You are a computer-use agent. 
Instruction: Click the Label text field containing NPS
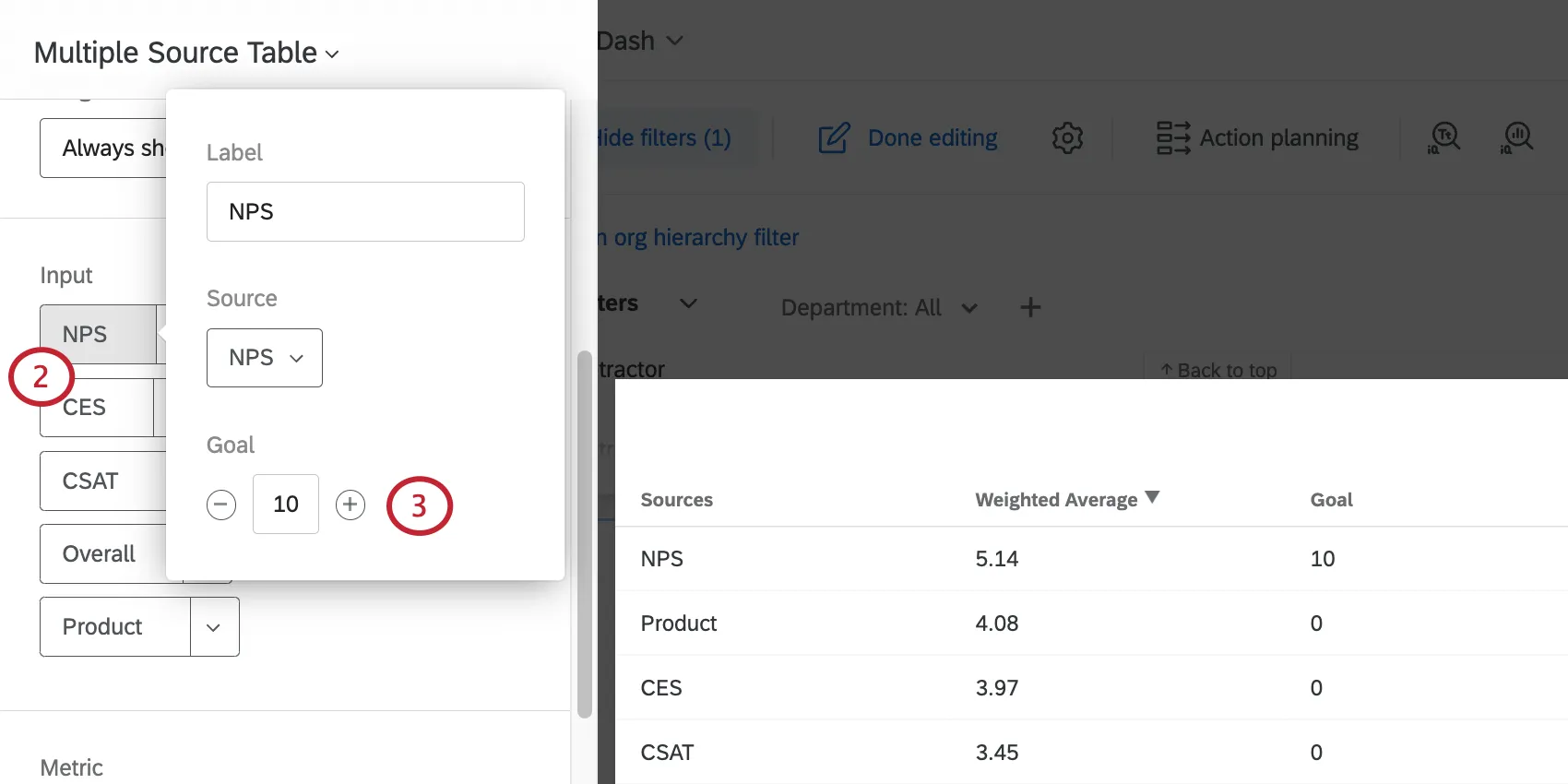click(x=365, y=212)
